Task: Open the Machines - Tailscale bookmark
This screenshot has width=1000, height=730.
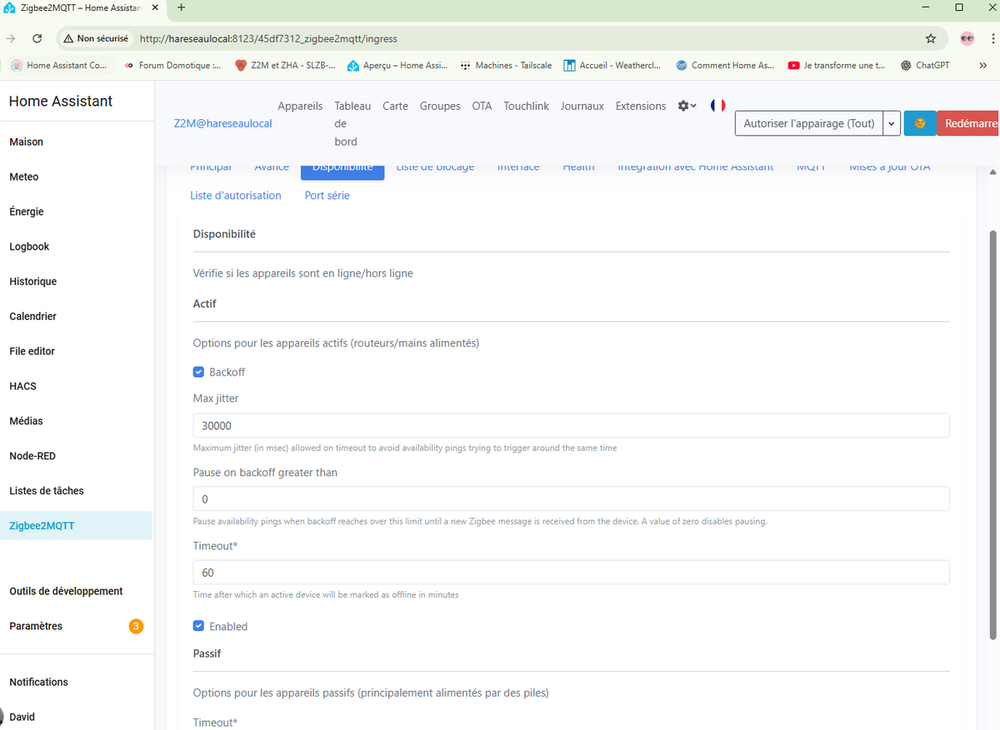Action: (x=506, y=65)
